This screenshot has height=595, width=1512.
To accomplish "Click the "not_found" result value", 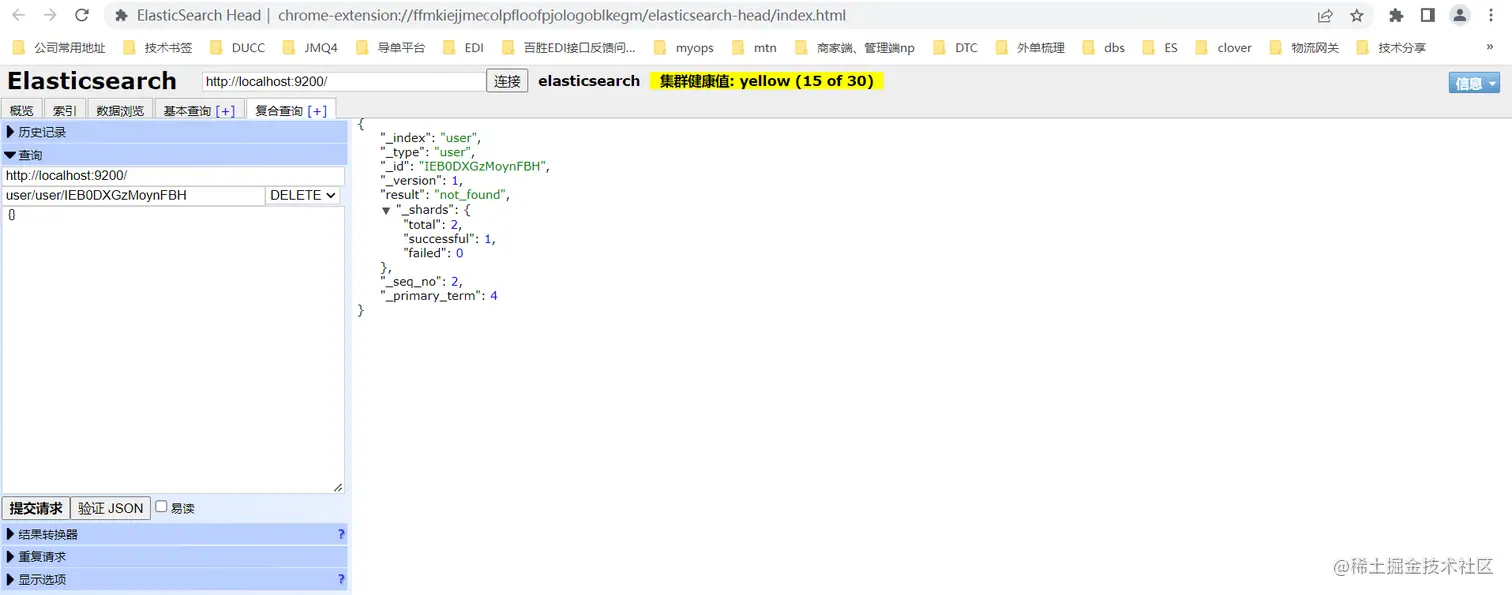I will click(x=472, y=195).
